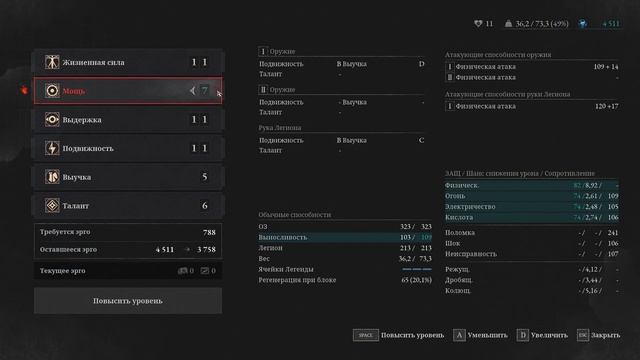The height and width of the screenshot is (360, 640).
Task: Select the Подвижность row
Action: (128, 148)
